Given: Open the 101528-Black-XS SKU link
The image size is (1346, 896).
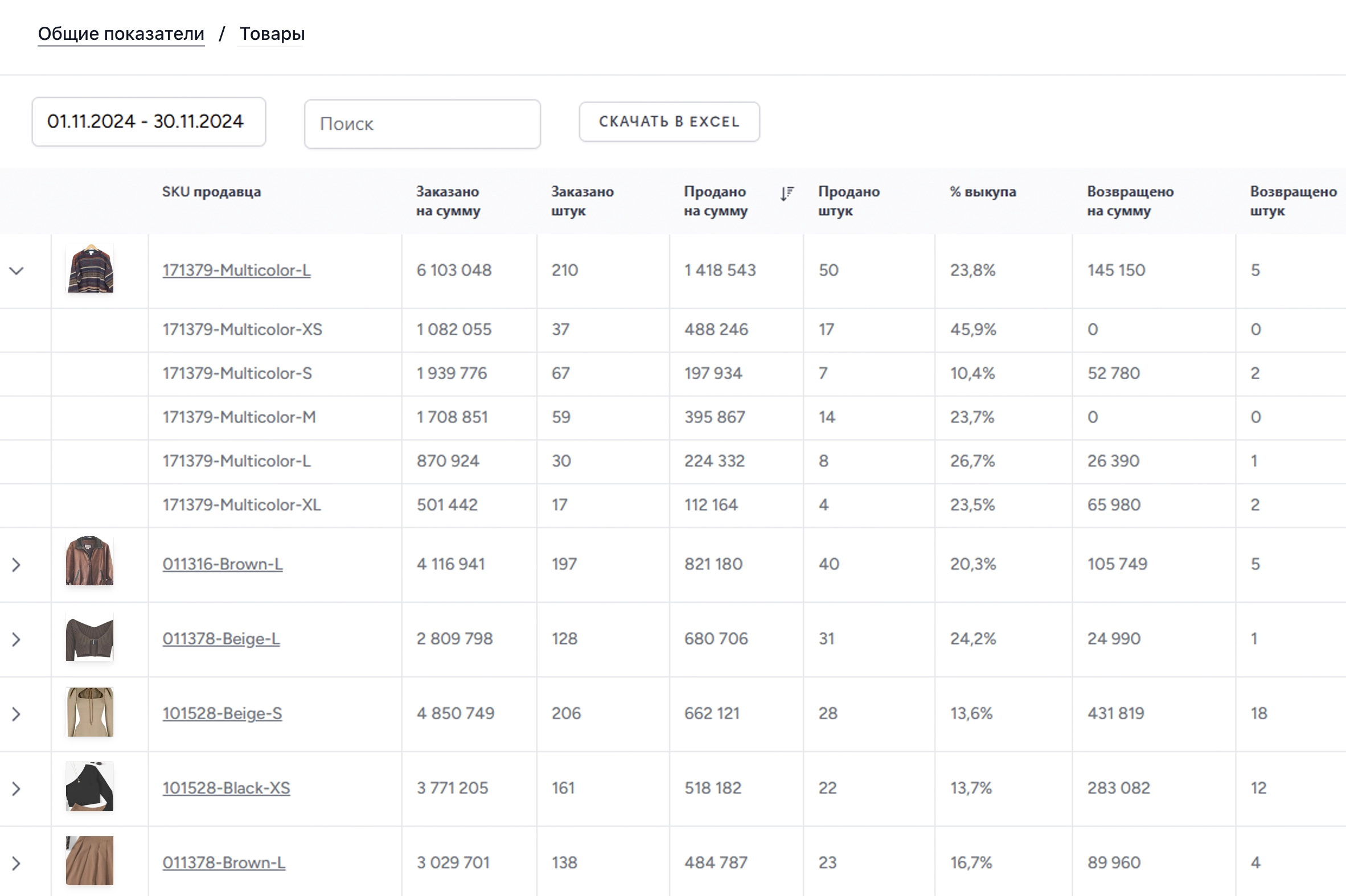Looking at the screenshot, I should click(227, 788).
